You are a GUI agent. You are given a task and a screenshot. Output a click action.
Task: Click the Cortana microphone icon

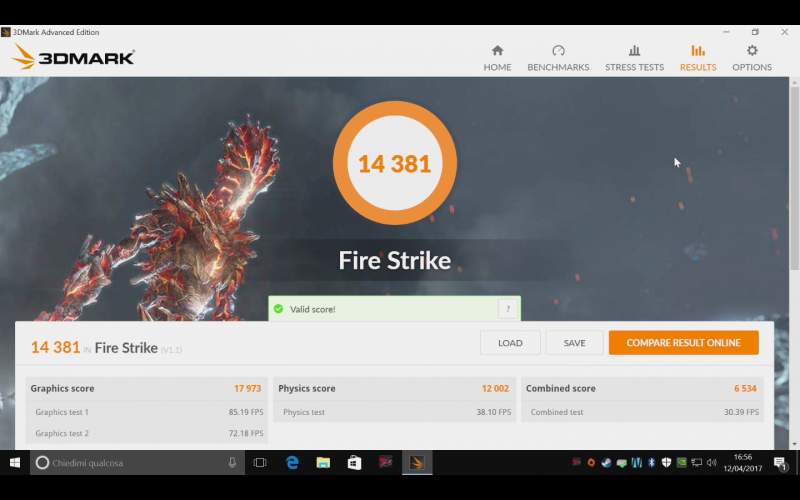pyautogui.click(x=232, y=463)
